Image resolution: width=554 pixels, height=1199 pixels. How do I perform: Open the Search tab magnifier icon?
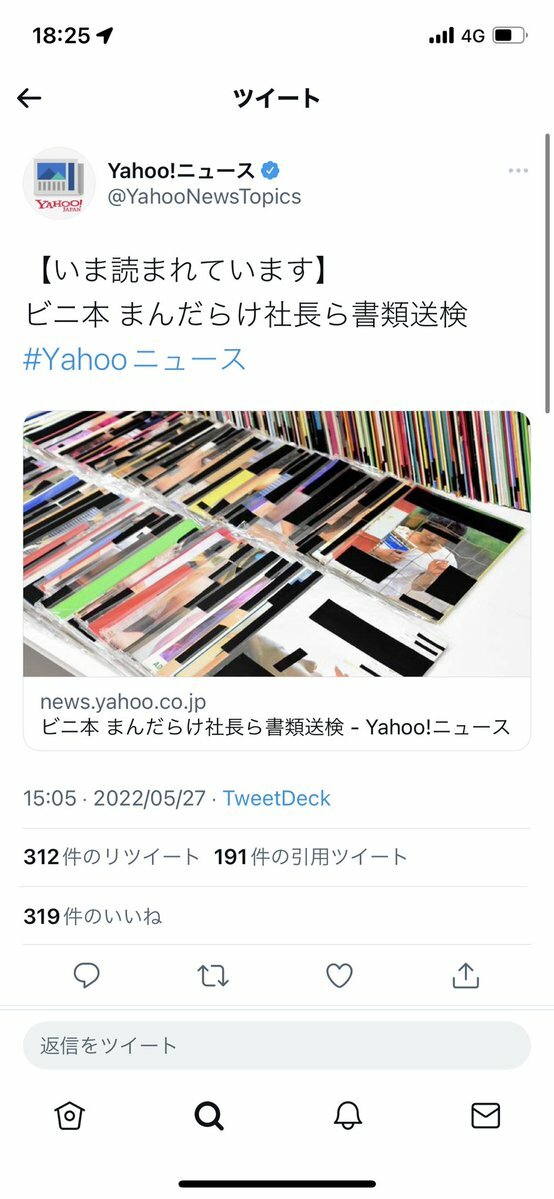point(208,1116)
